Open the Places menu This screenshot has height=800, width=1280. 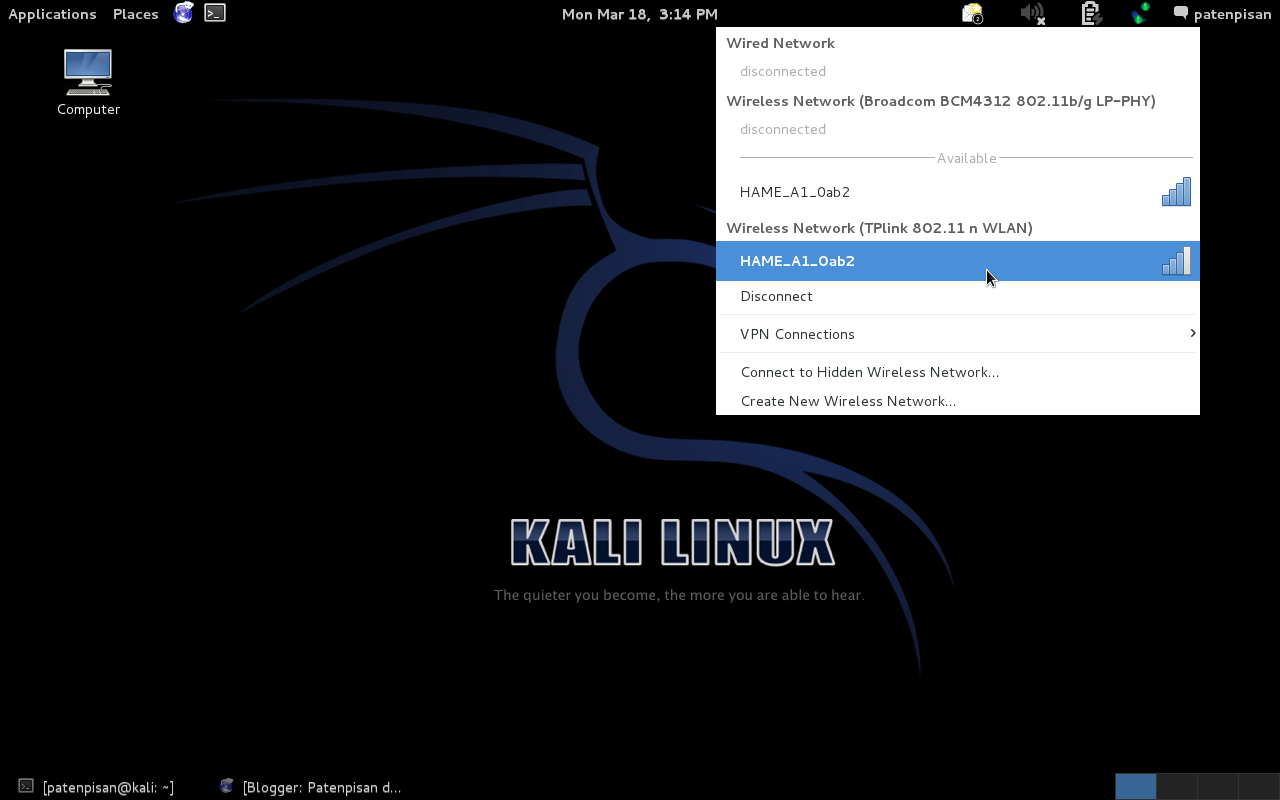point(136,14)
